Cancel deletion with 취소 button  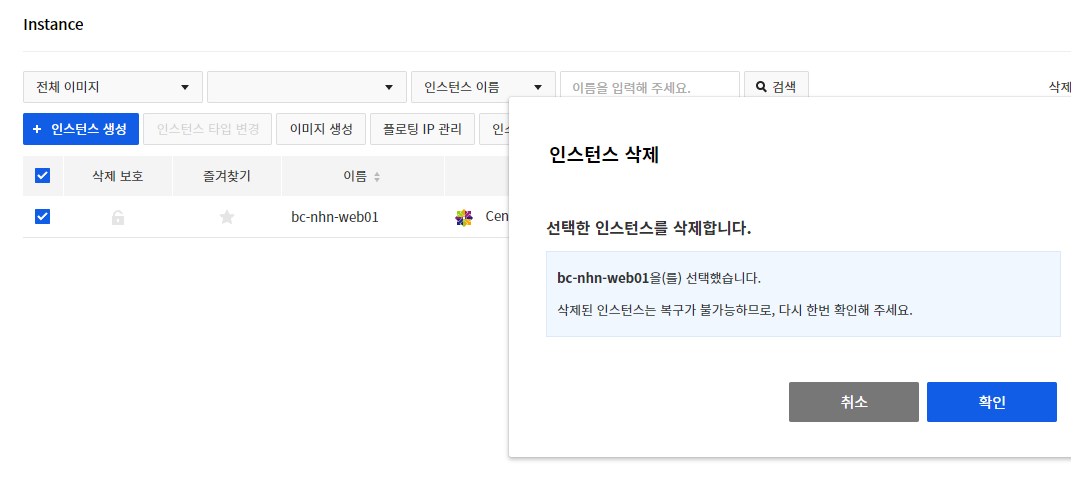[854, 402]
